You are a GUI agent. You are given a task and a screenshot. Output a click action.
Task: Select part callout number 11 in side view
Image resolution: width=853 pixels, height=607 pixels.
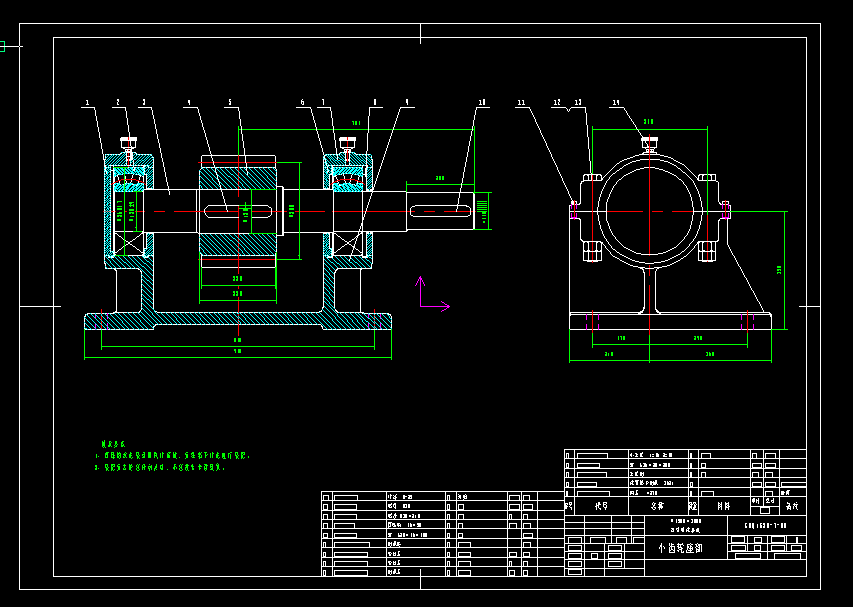(x=522, y=102)
